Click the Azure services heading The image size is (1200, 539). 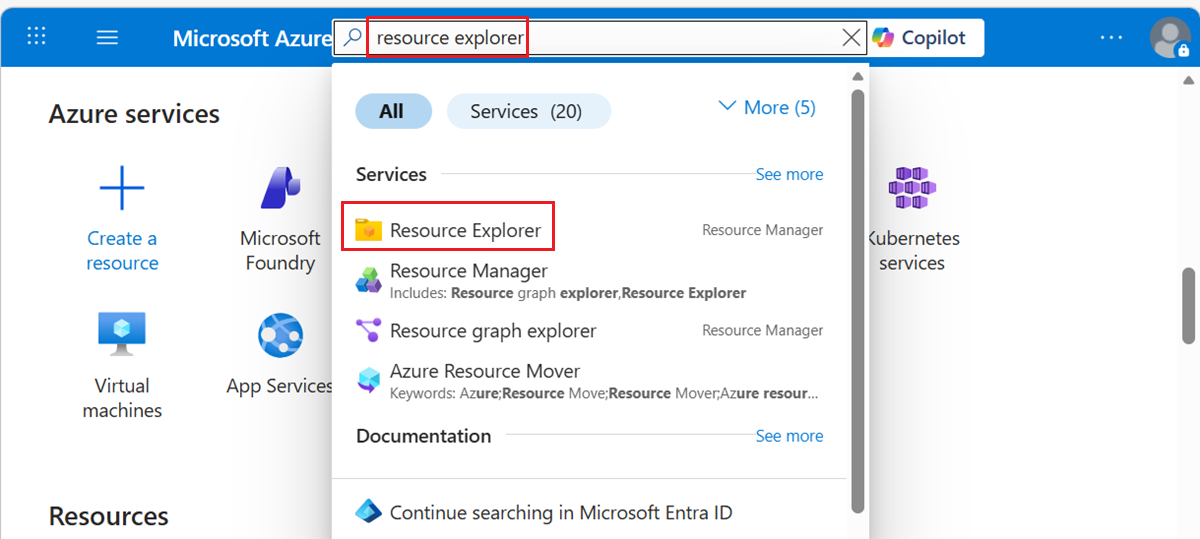[x=134, y=114]
